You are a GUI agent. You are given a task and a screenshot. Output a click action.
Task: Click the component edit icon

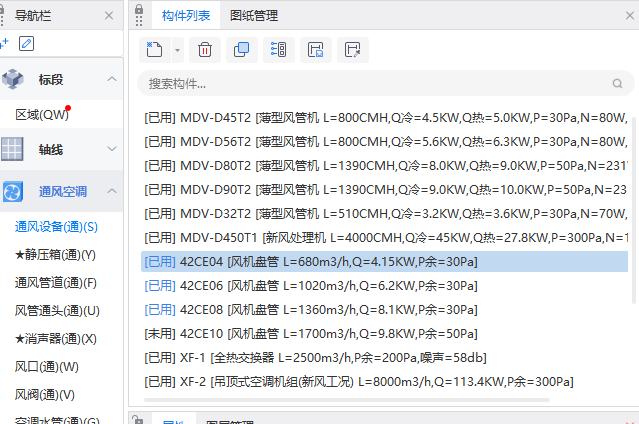[353, 50]
